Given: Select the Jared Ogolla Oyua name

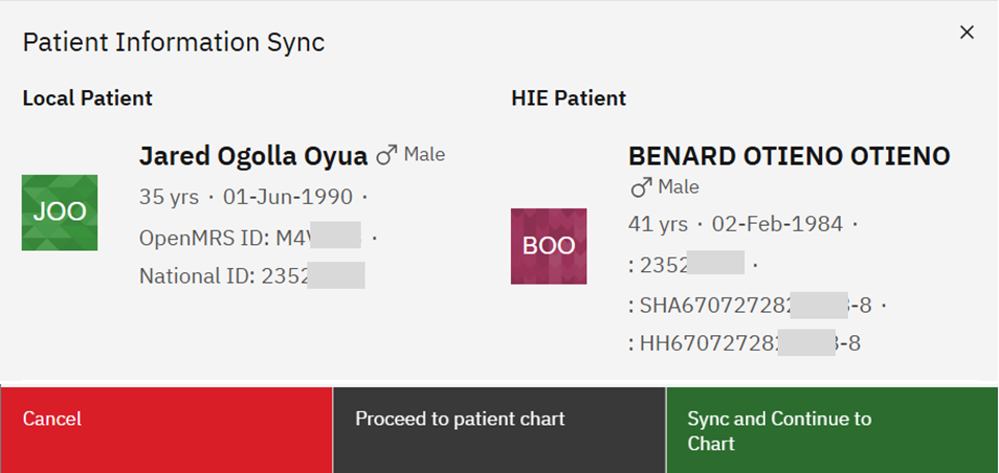Looking at the screenshot, I should click(x=254, y=156).
